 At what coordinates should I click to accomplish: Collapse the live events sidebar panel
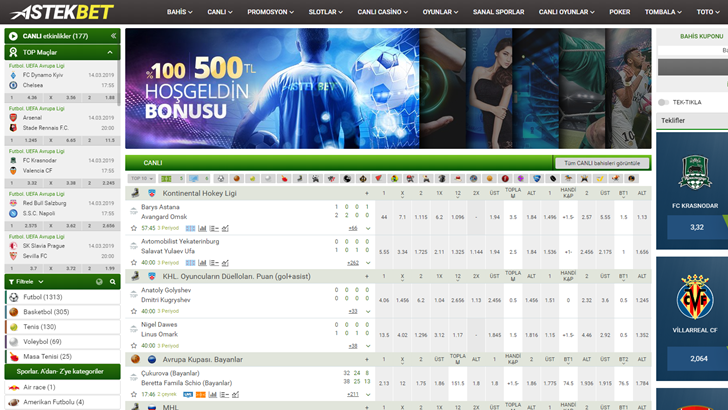[x=113, y=36]
